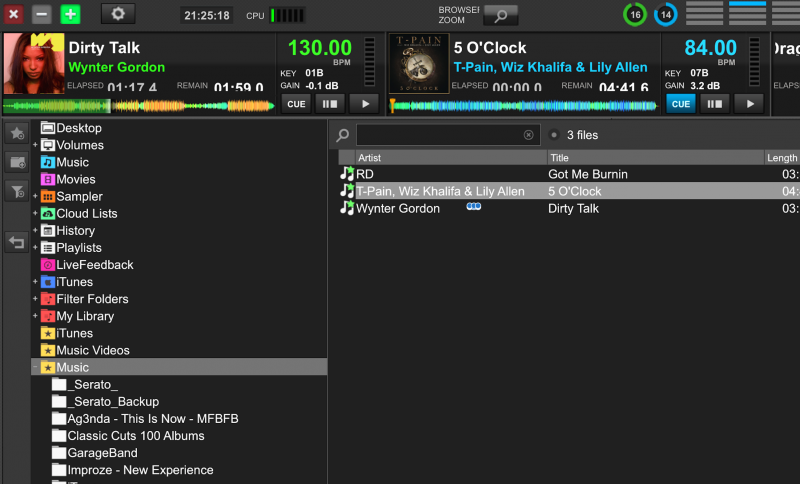Viewport: 800px width, 484px height.
Task: Click the Cloud Lists icon
Action: [48, 213]
